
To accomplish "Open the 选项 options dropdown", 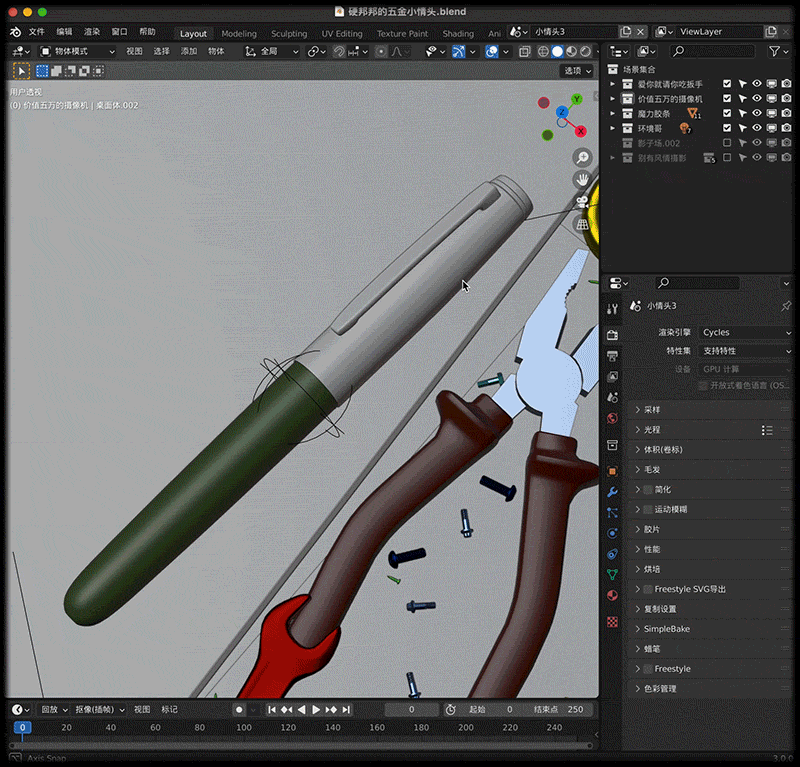I will (x=578, y=71).
